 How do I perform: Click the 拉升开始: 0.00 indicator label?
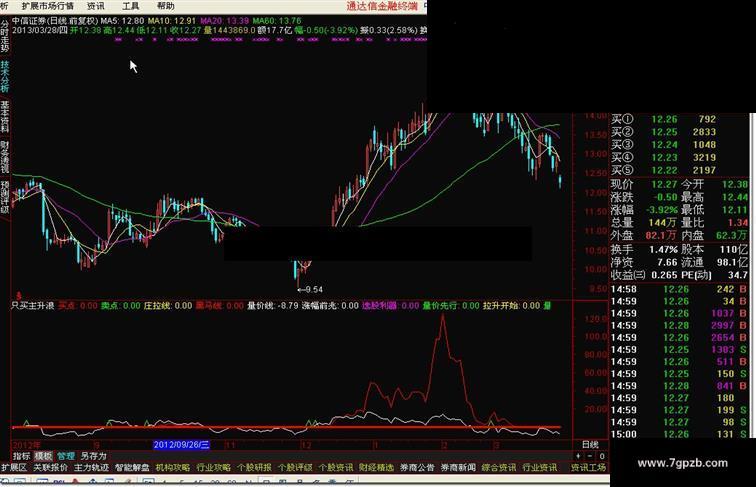pos(511,306)
